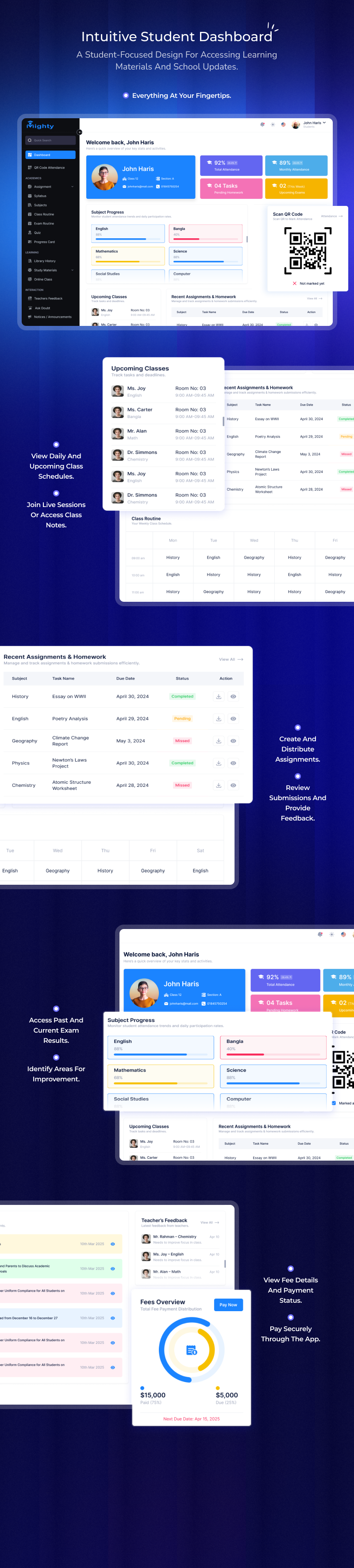The width and height of the screenshot is (354, 1568).
Task: View the Poetry Analysis row via eye icon
Action: [233, 719]
